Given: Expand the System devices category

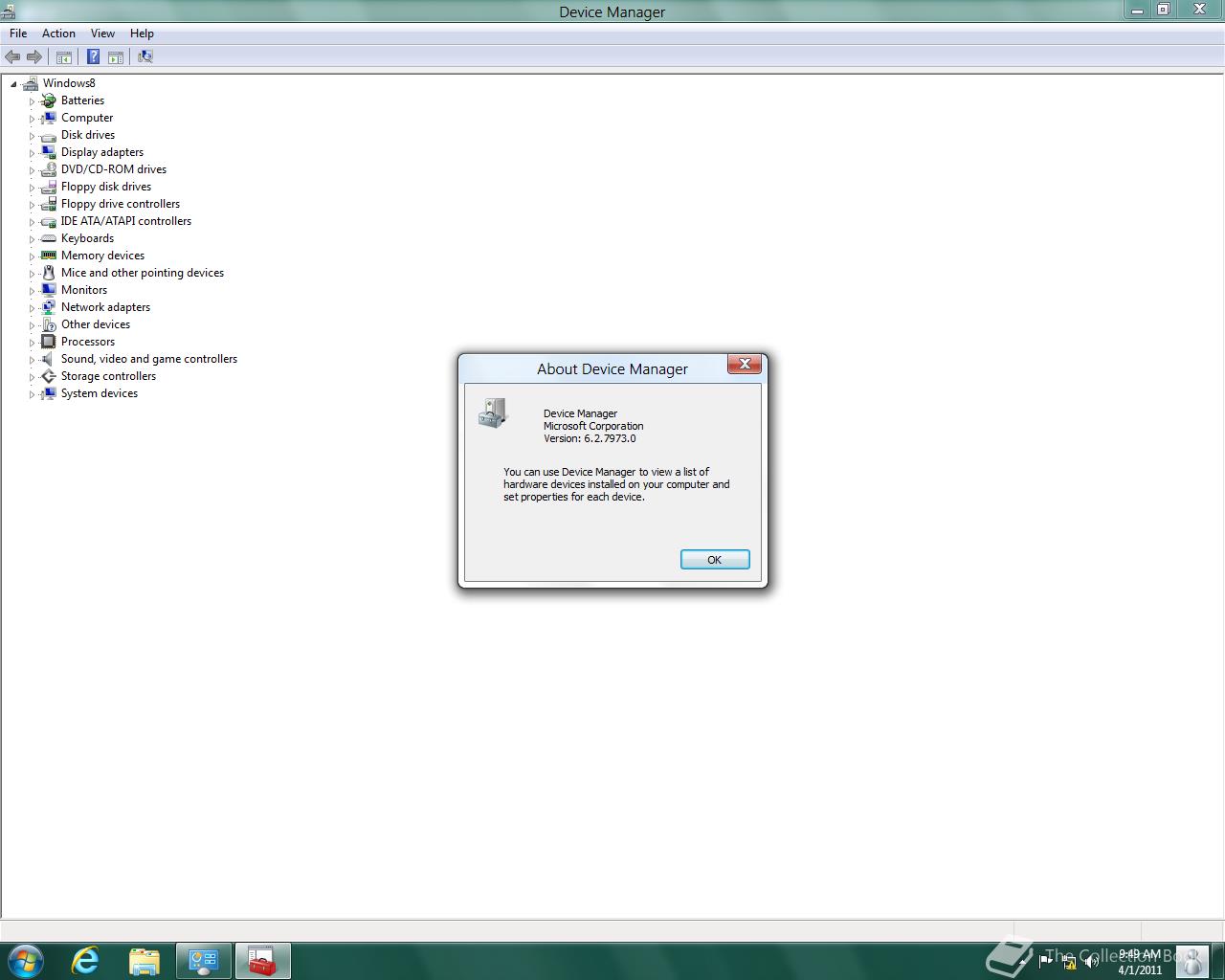Looking at the screenshot, I should tap(32, 394).
